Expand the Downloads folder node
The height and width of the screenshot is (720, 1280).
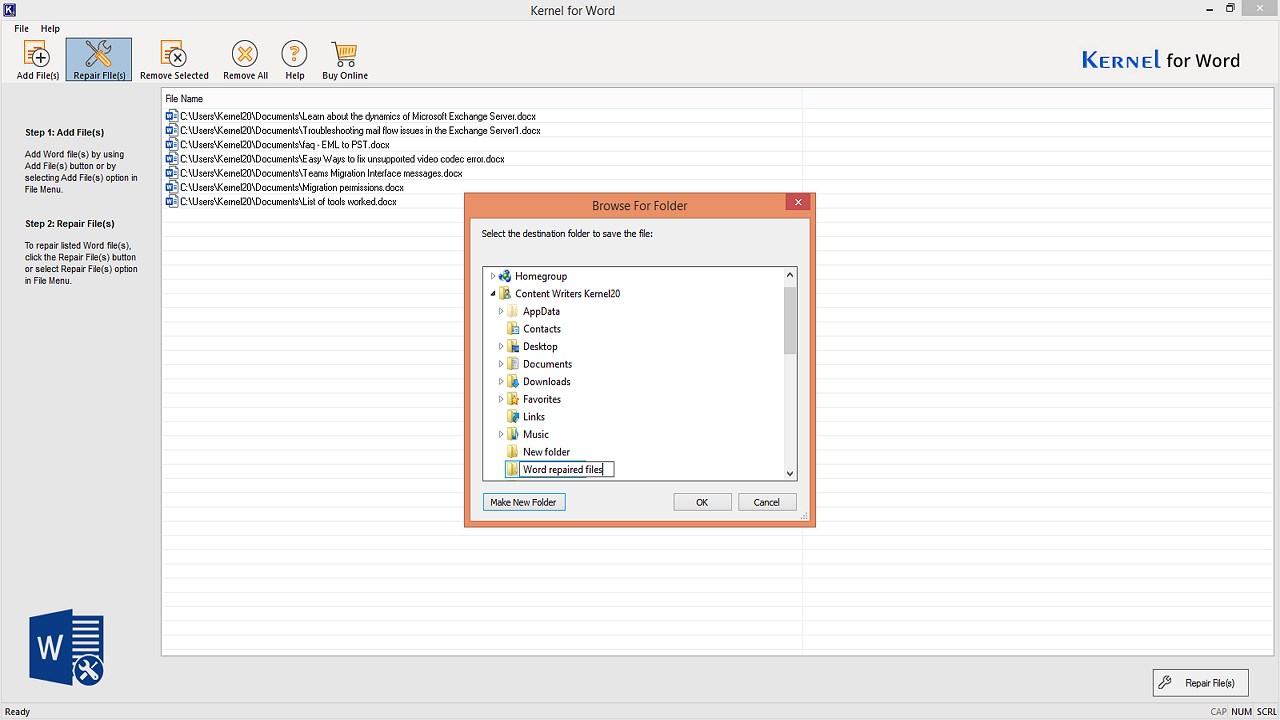[x=501, y=381]
